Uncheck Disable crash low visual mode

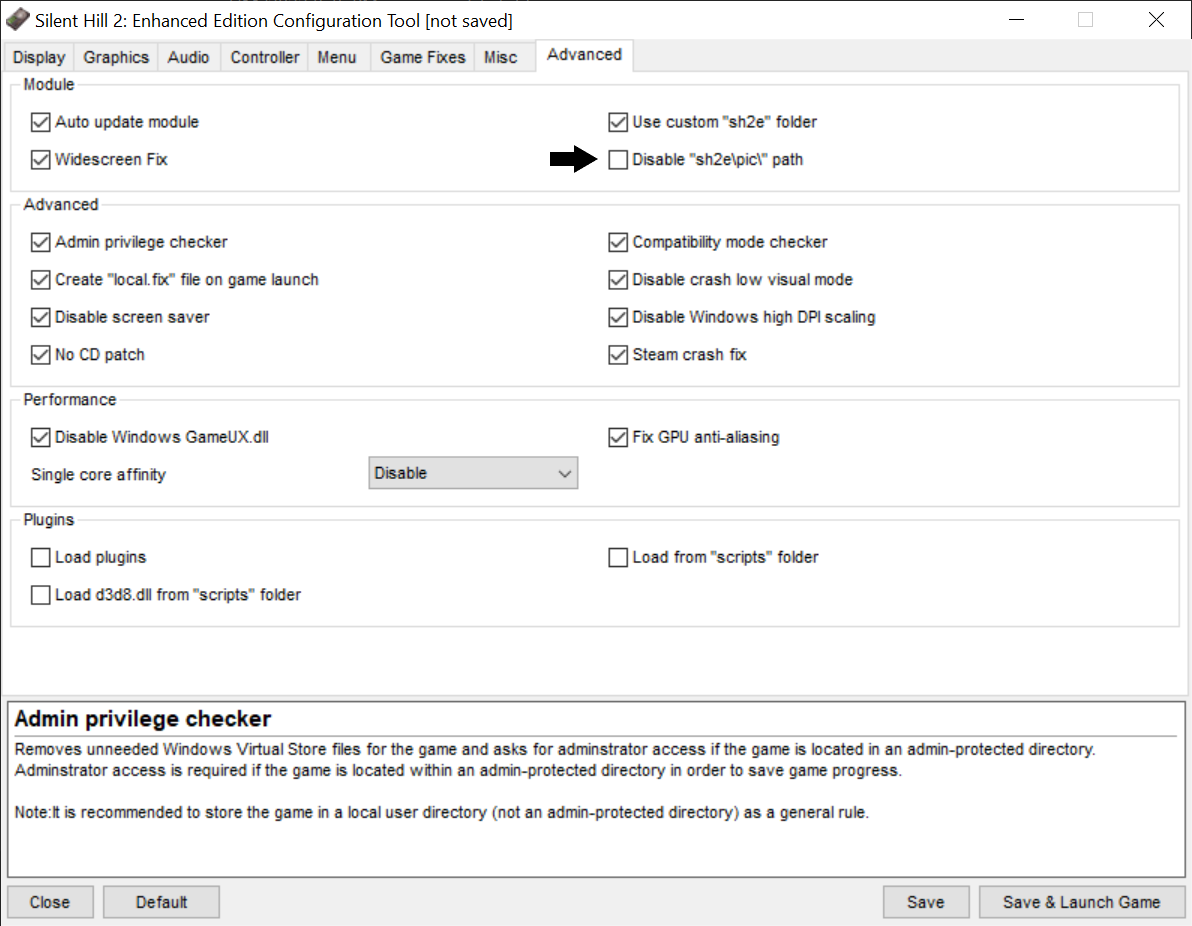(618, 280)
